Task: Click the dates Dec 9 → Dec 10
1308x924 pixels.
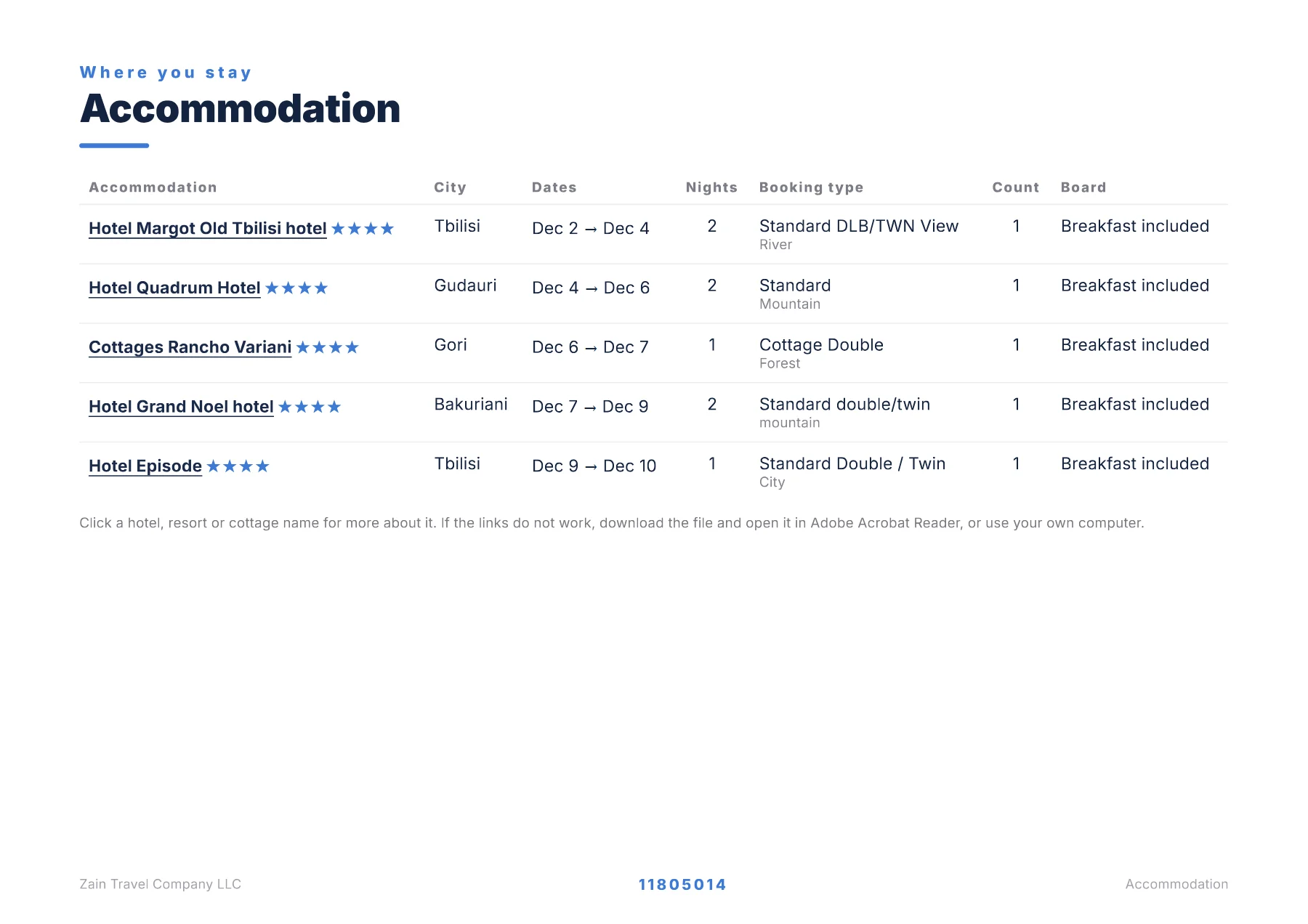Action: [x=594, y=466]
